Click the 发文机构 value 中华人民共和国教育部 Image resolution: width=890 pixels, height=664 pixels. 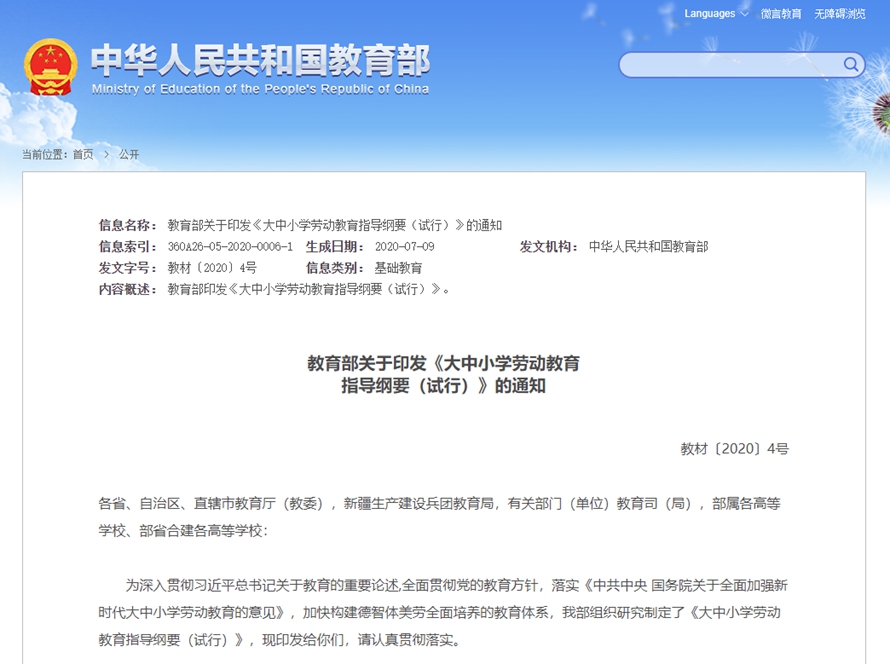coord(648,247)
